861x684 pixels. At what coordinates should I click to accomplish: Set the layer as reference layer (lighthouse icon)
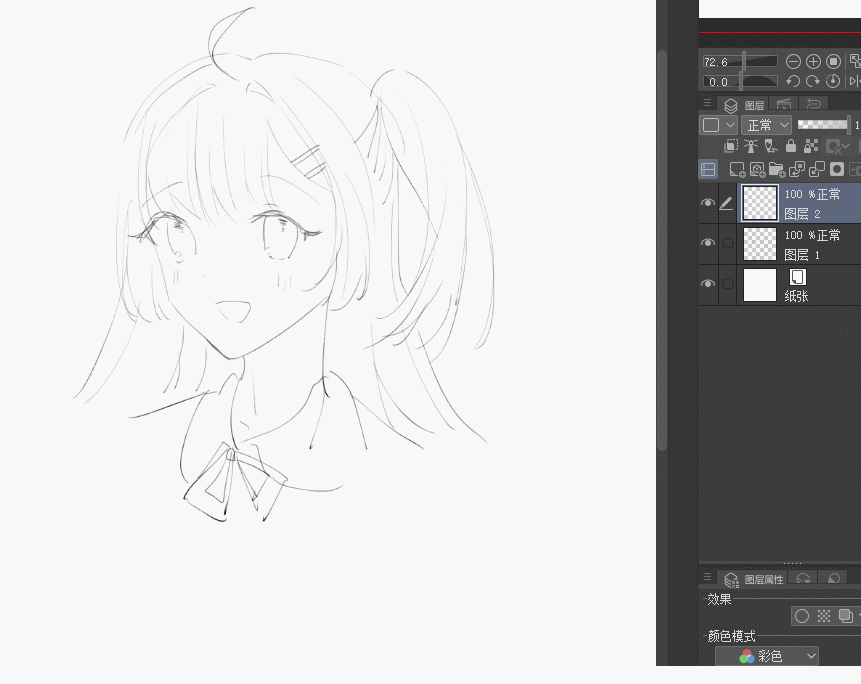(x=751, y=146)
